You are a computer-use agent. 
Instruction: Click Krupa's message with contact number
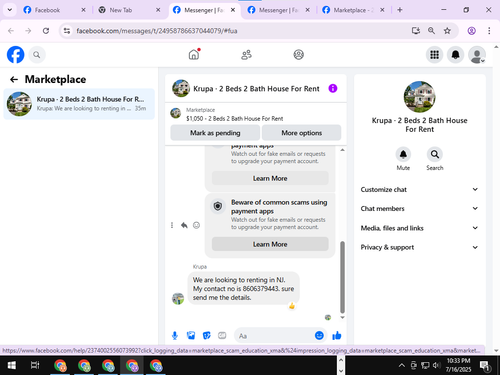pos(243,289)
